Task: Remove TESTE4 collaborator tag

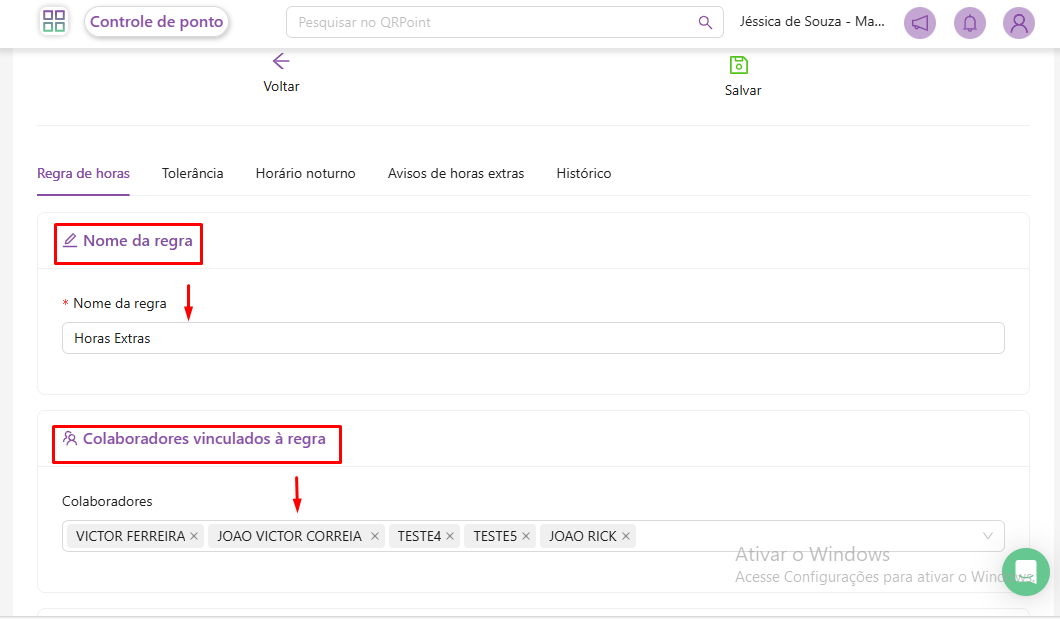Action: point(450,537)
